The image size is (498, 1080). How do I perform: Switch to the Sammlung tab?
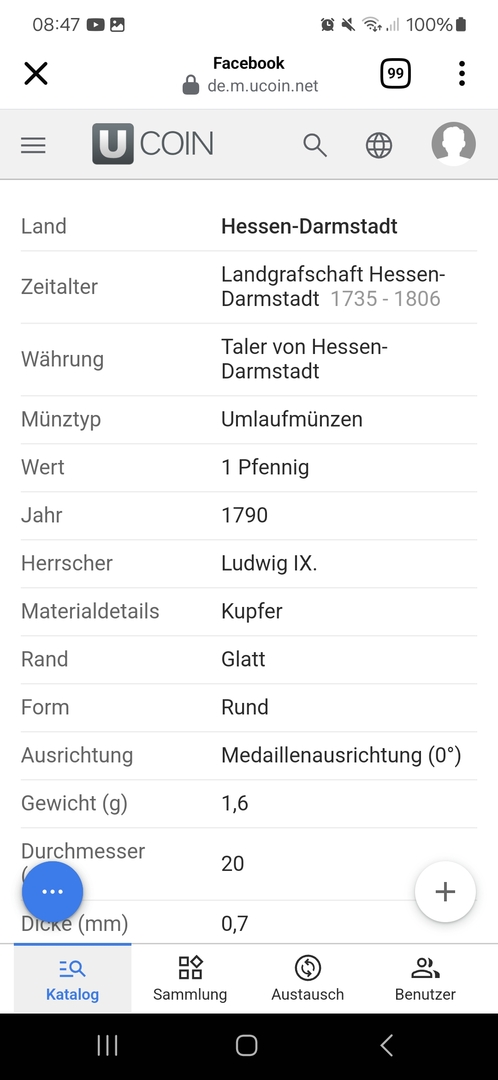(190, 978)
